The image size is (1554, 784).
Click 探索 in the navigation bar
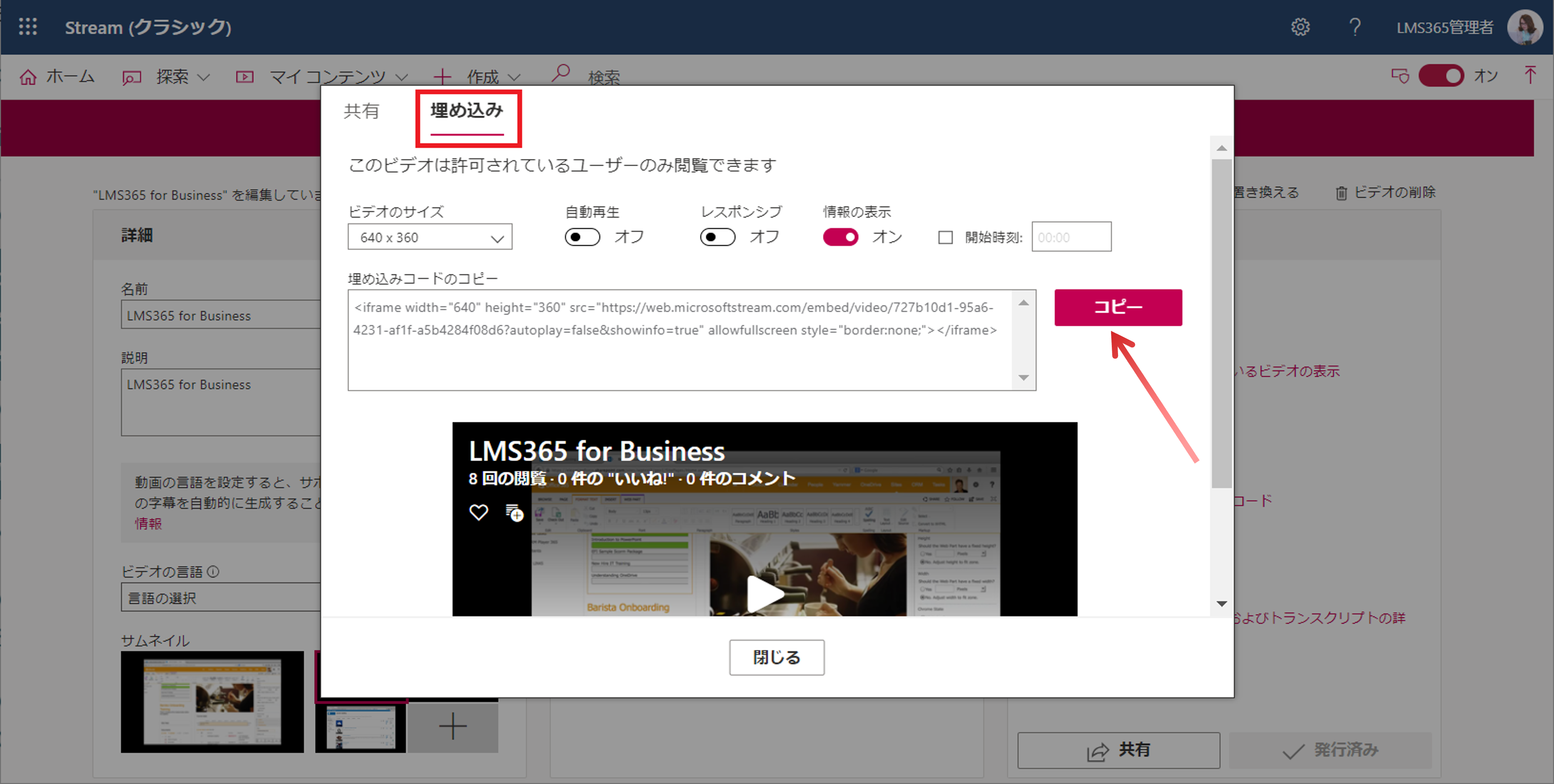[x=172, y=77]
